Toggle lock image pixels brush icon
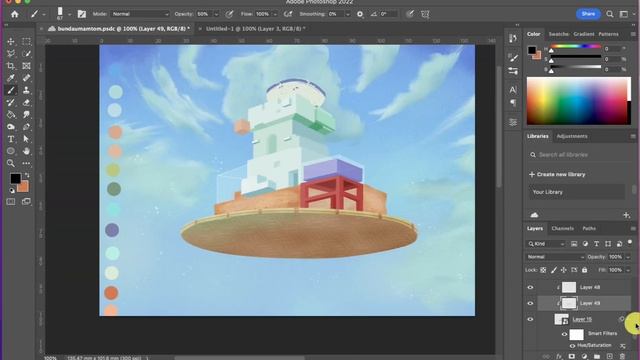Viewport: 640px width, 360px height. coord(553,270)
